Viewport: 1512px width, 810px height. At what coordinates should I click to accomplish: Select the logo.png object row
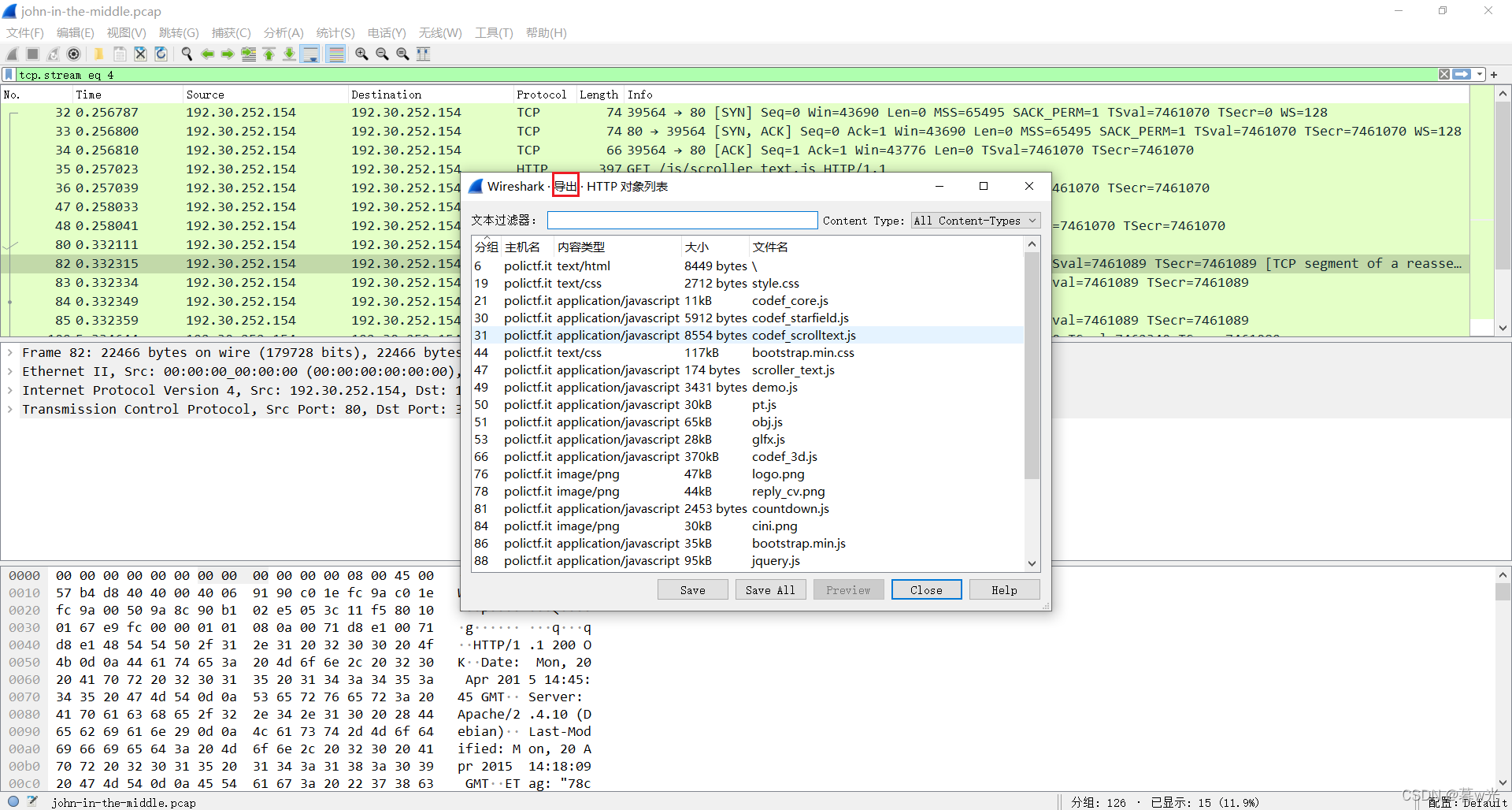coord(748,474)
